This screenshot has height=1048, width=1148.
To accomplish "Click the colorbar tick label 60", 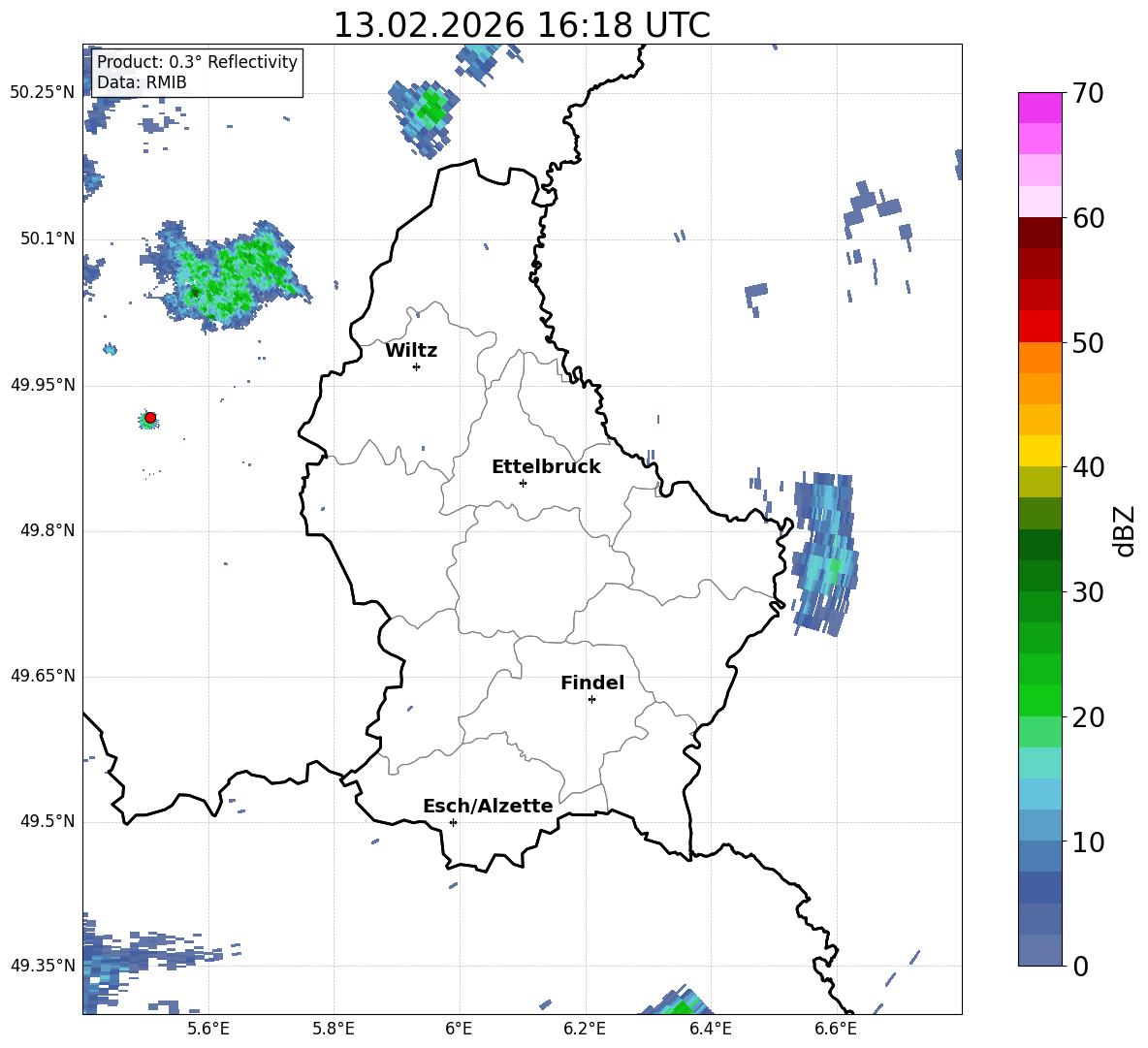I will pos(1087,218).
